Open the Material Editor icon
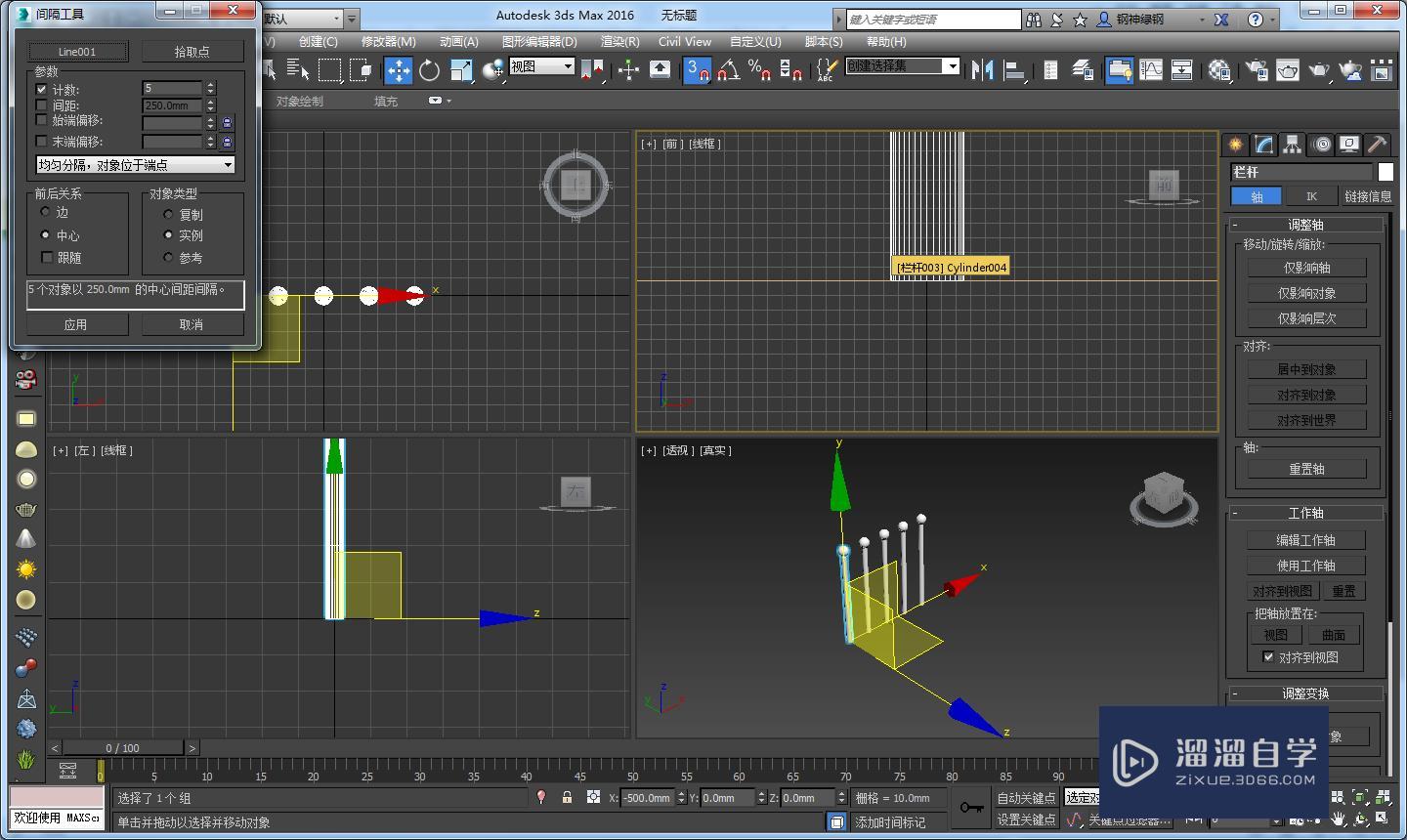This screenshot has width=1407, height=840. (1219, 69)
